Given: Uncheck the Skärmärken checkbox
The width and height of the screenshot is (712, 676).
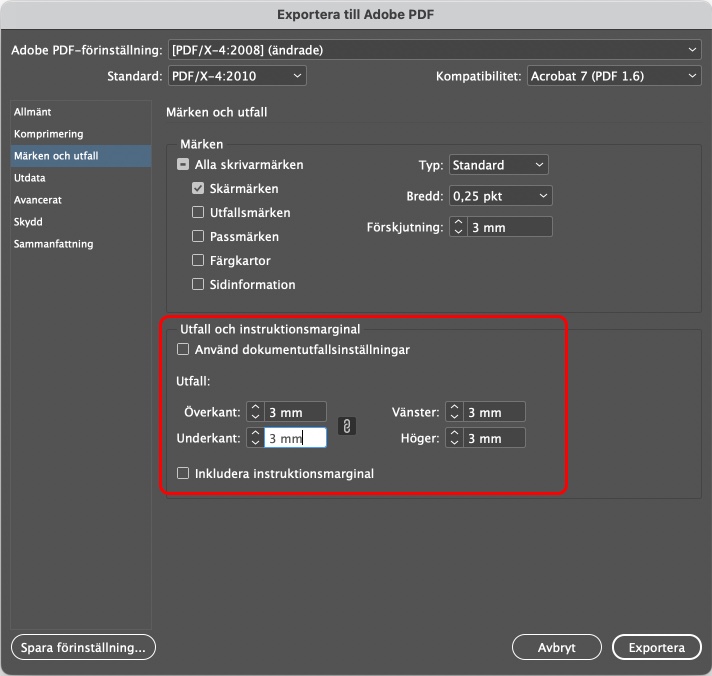Looking at the screenshot, I should (198, 189).
